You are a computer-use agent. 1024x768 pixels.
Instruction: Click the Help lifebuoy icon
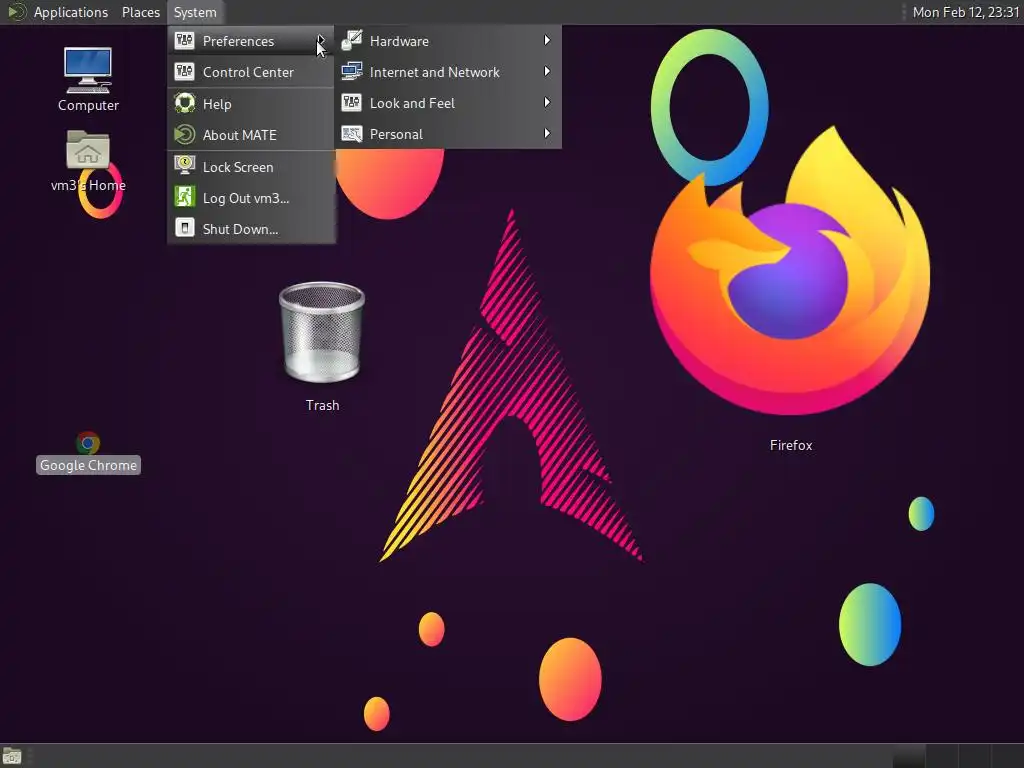(x=184, y=103)
